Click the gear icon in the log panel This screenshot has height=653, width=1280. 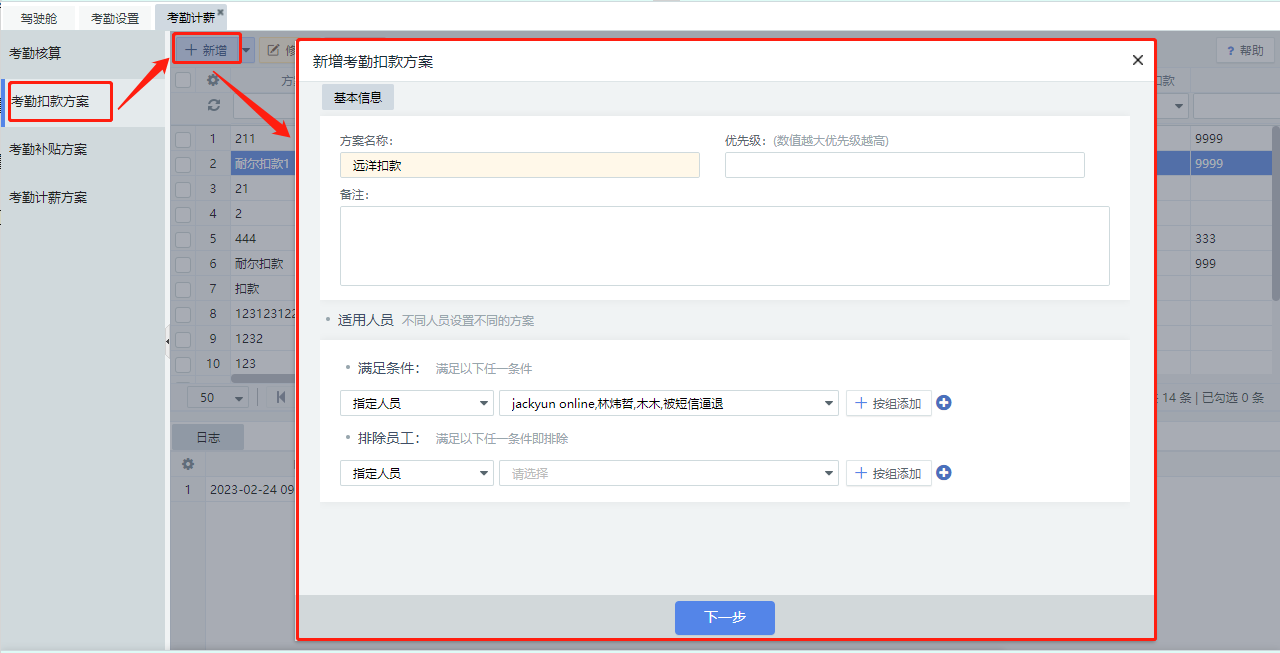pos(187,465)
